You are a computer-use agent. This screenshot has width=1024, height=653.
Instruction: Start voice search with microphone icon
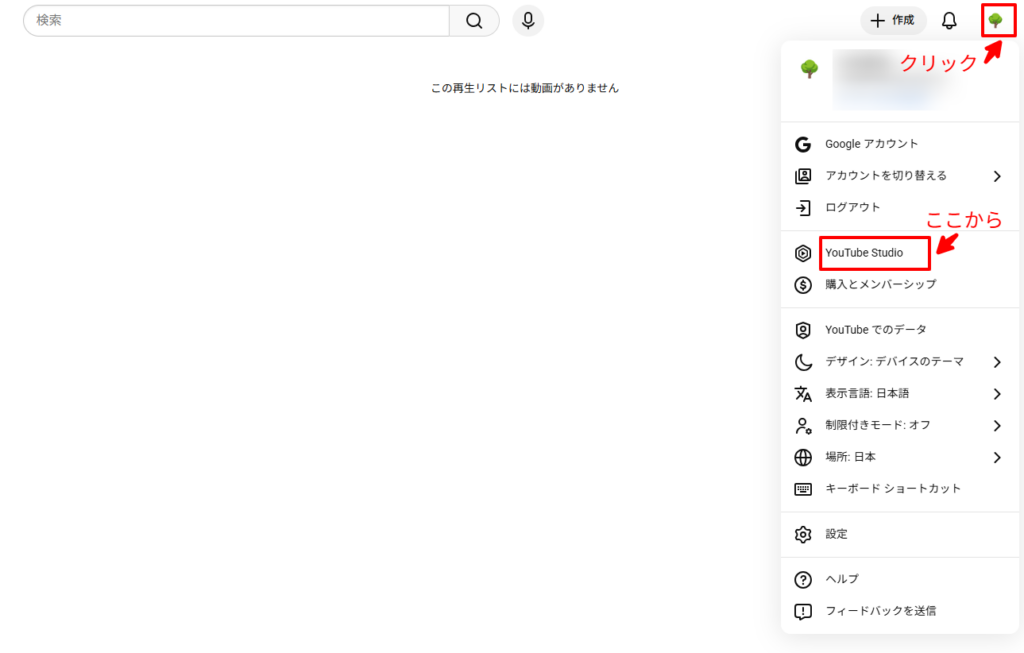pos(528,21)
